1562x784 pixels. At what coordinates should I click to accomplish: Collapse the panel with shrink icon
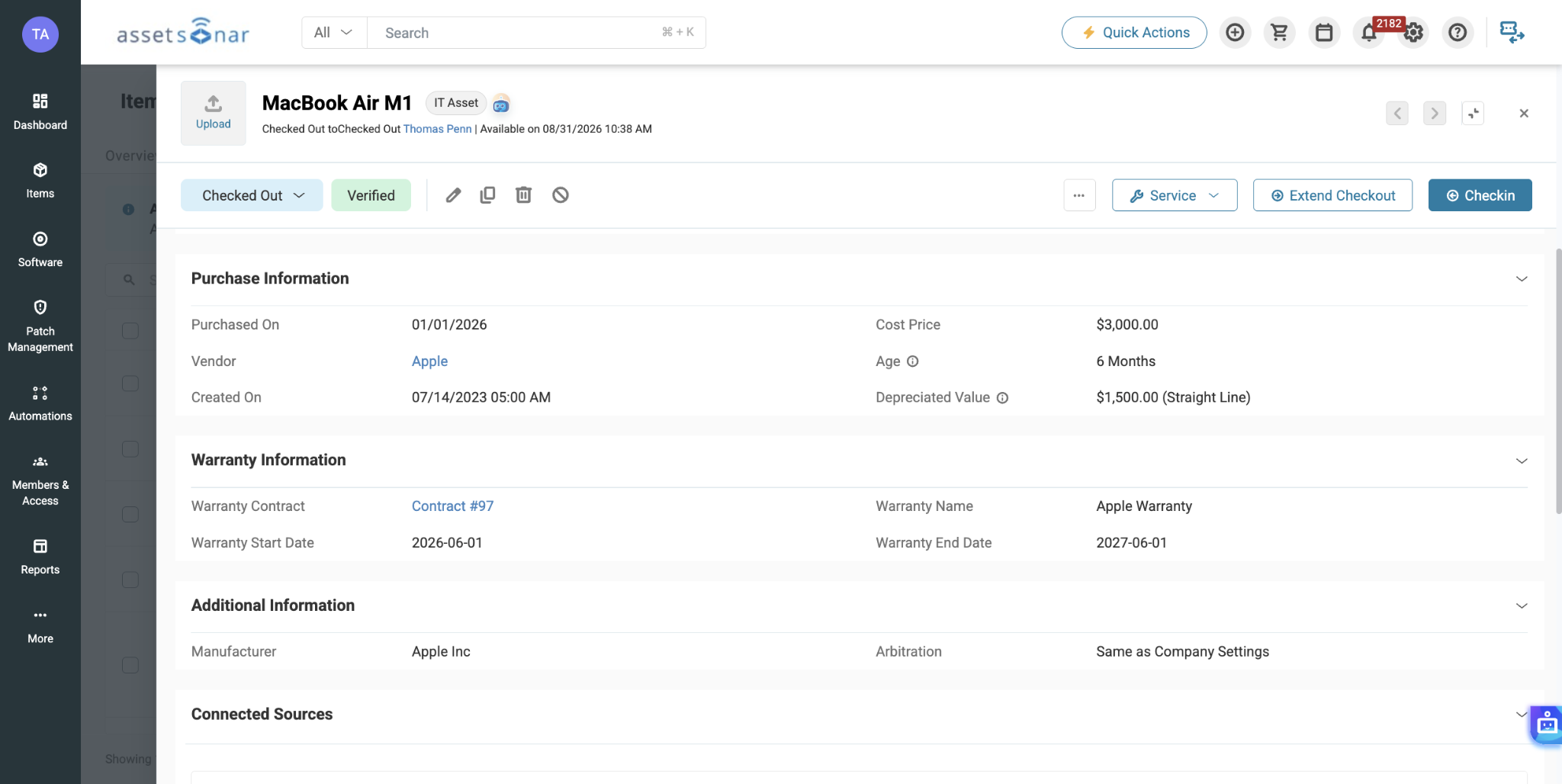1473,114
